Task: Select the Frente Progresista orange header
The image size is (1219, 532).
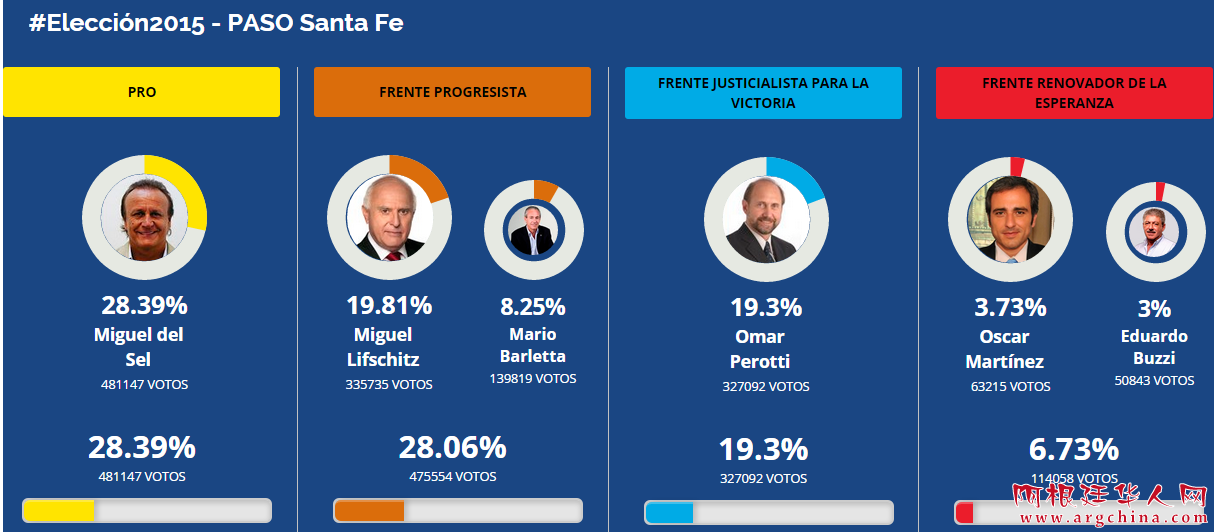Action: 452,92
